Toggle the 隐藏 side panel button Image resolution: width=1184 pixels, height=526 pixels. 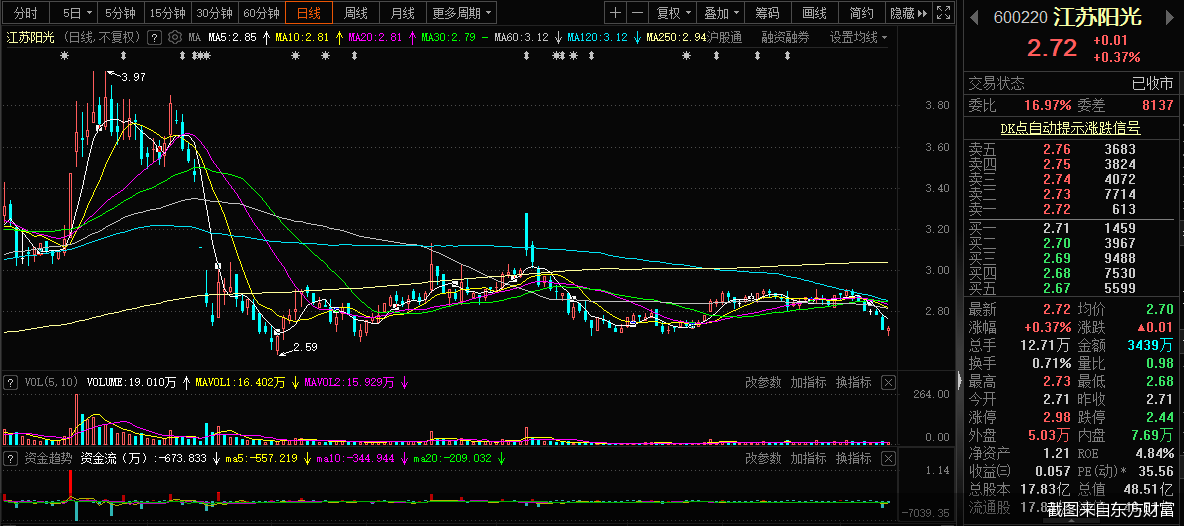tap(909, 13)
